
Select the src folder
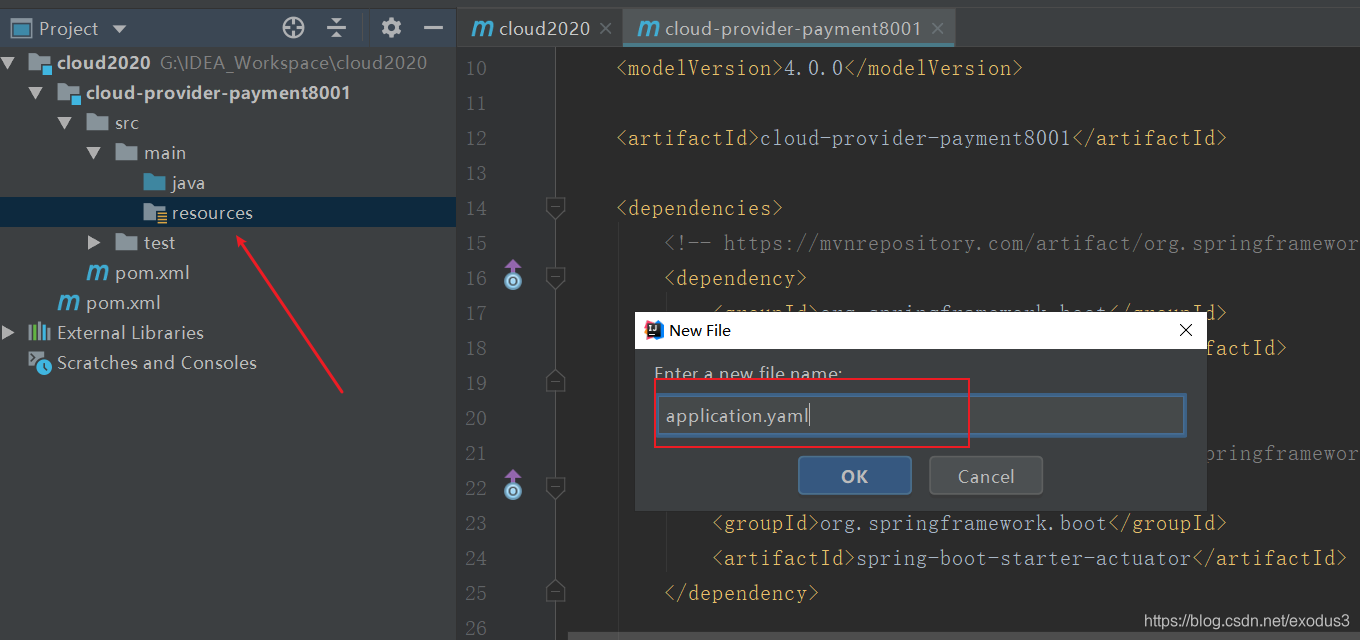(x=127, y=123)
